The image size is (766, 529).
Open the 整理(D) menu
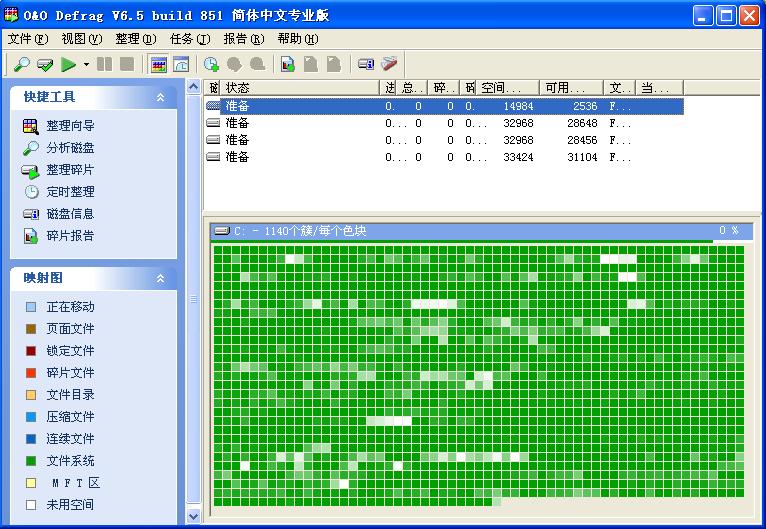pyautogui.click(x=135, y=39)
